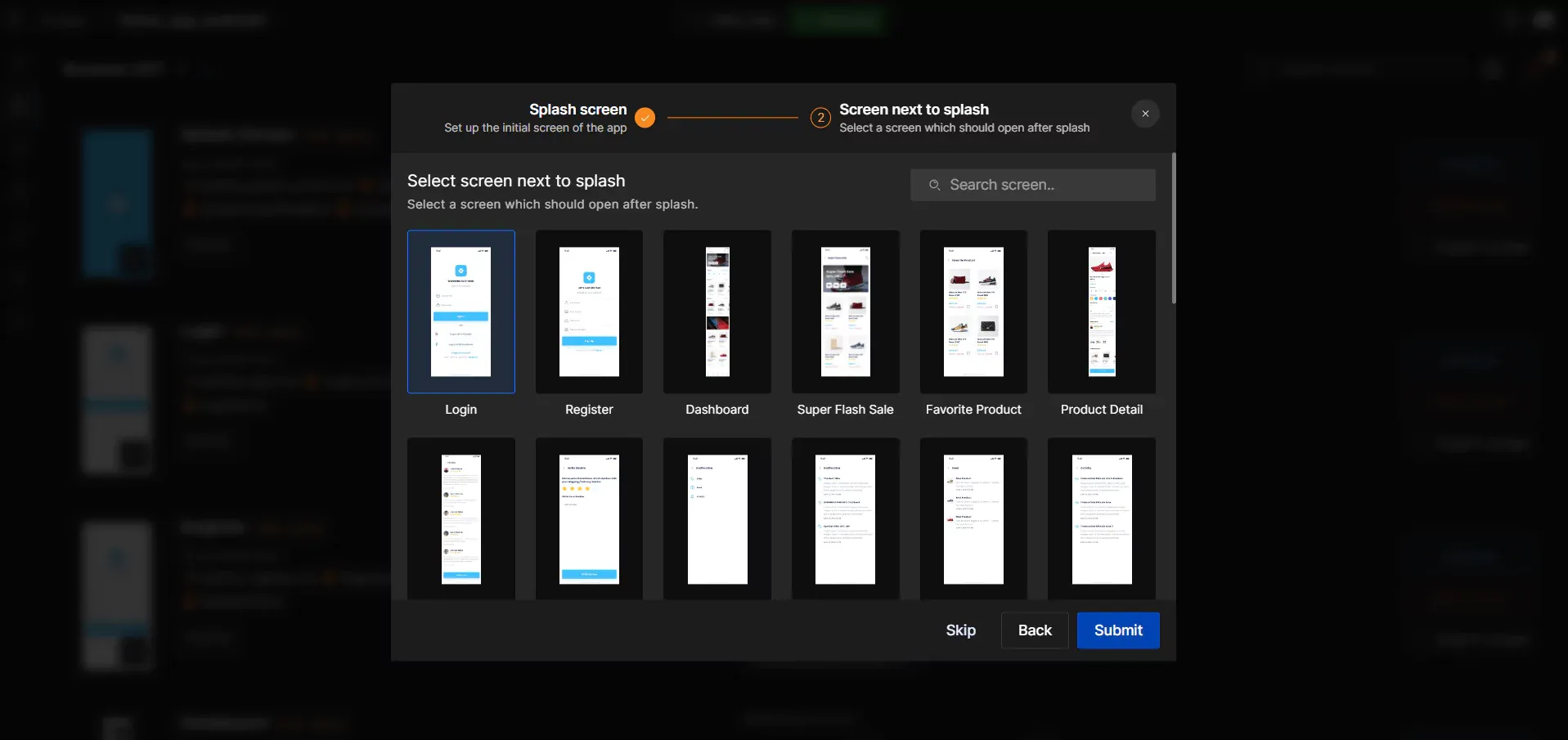This screenshot has width=1568, height=740.
Task: Click the Back button
Action: tap(1035, 630)
